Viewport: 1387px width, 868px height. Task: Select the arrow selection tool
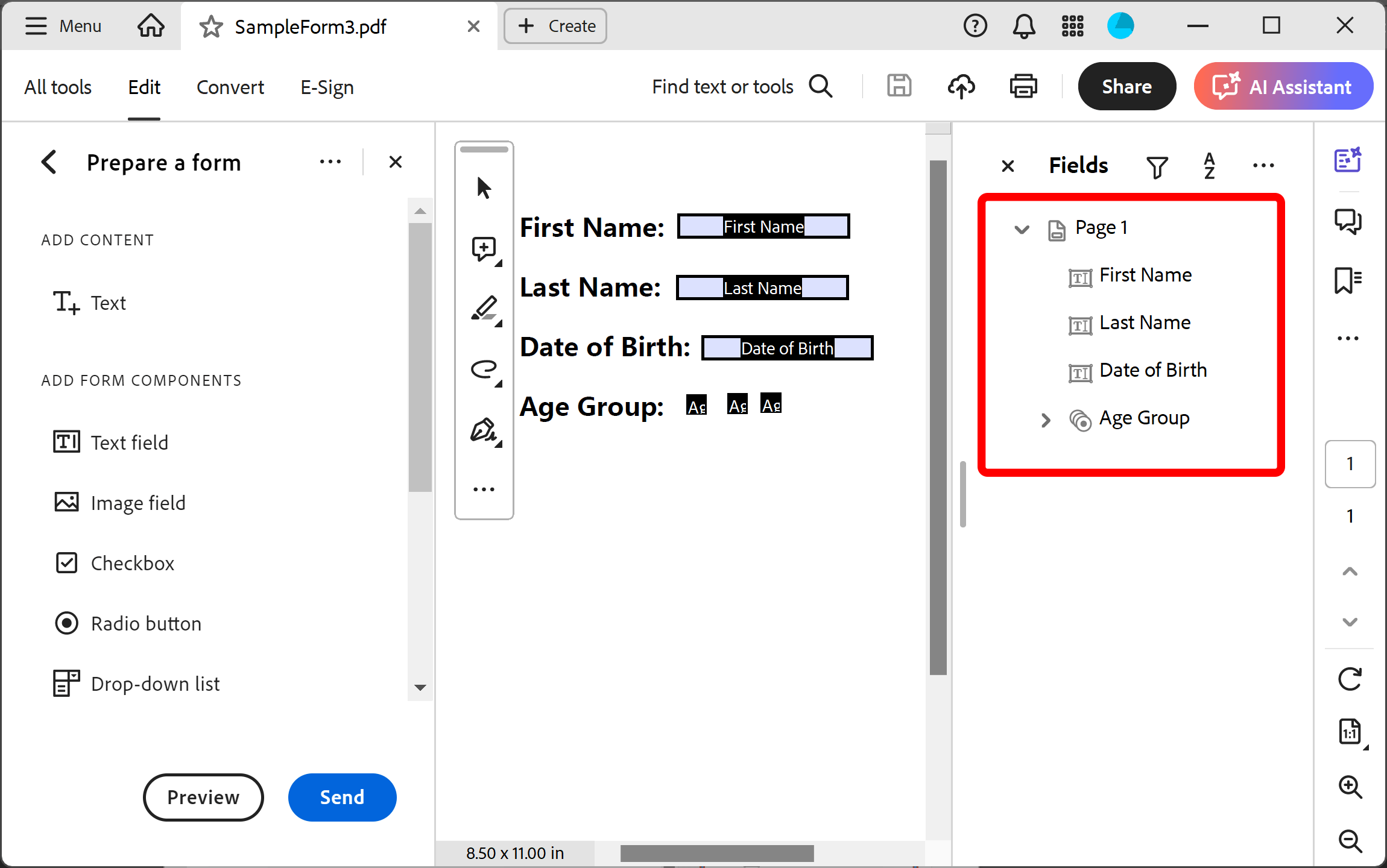tap(483, 187)
